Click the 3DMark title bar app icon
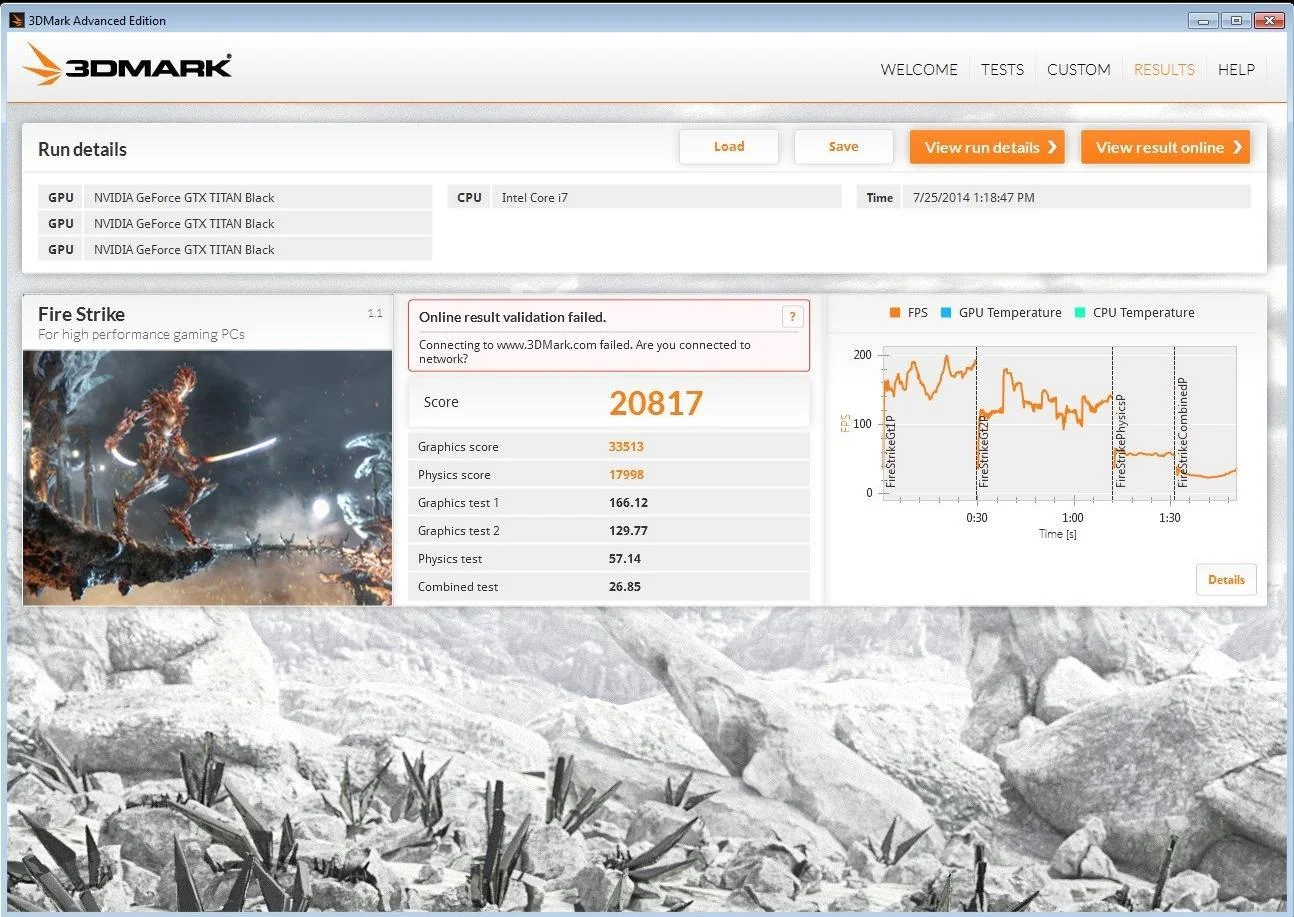Image resolution: width=1294 pixels, height=917 pixels. tap(16, 20)
